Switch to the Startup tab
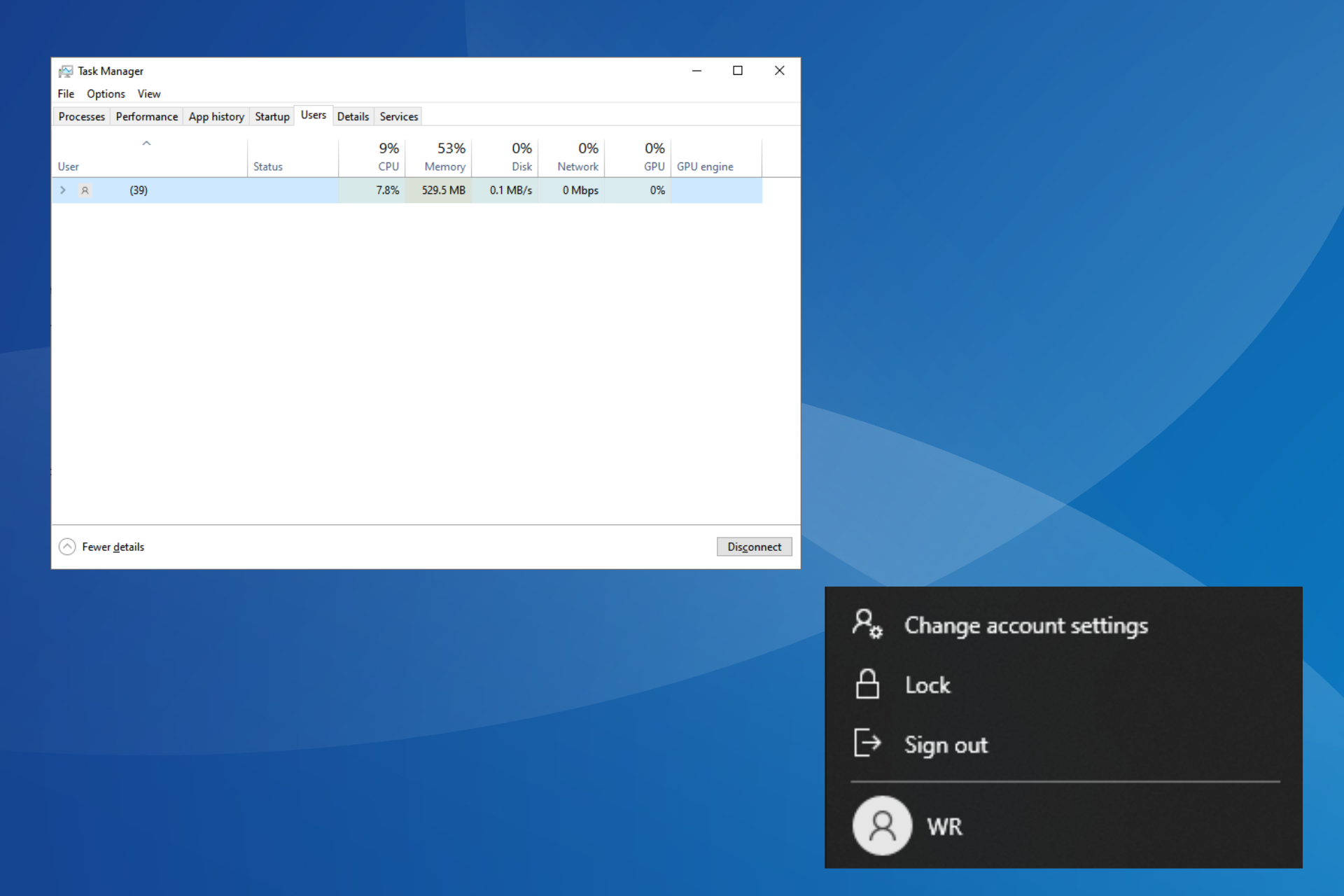This screenshot has height=896, width=1344. click(x=272, y=117)
